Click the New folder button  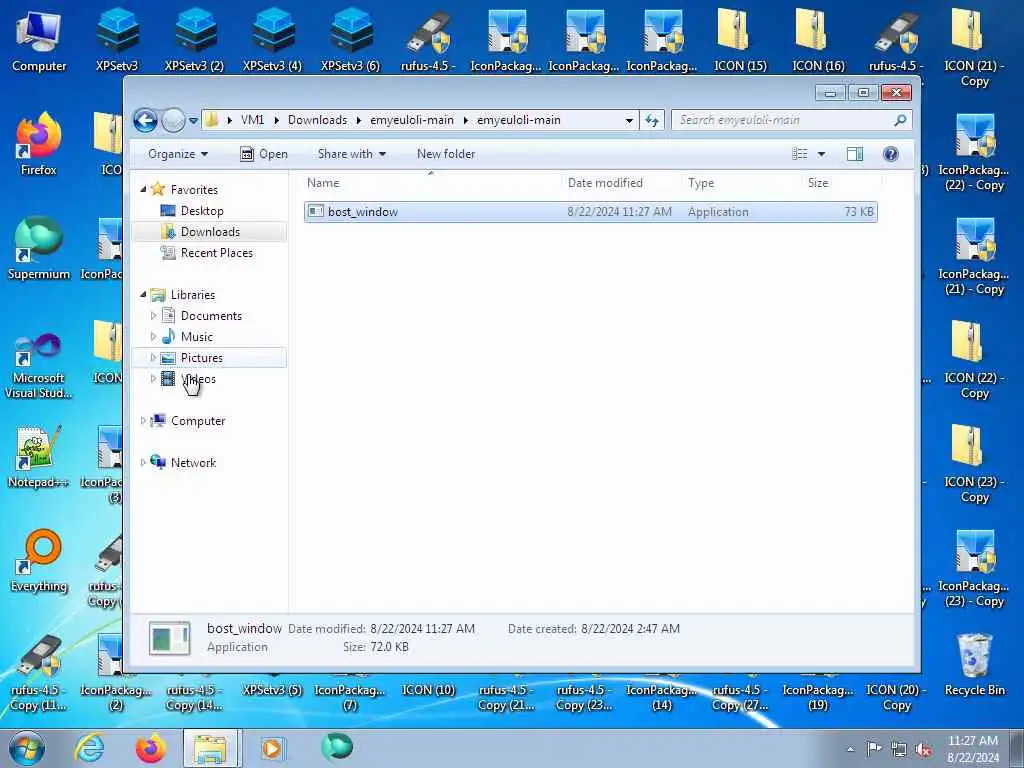pos(446,154)
